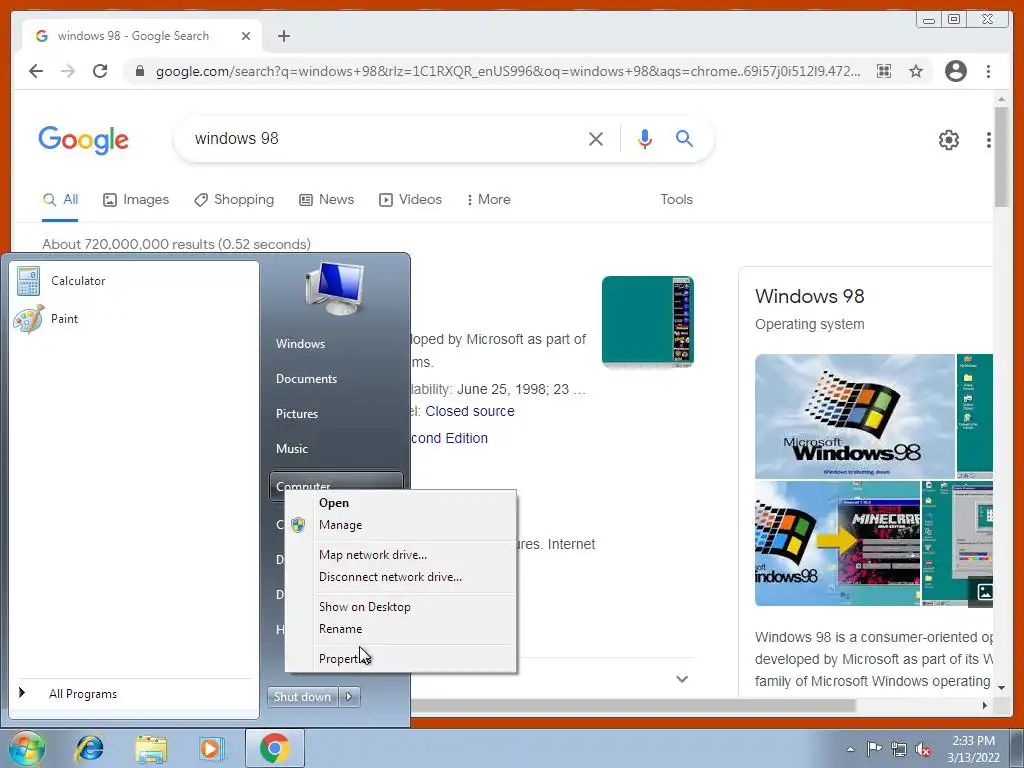Click the Shut down button
Viewport: 1024px width, 768px height.
point(302,697)
